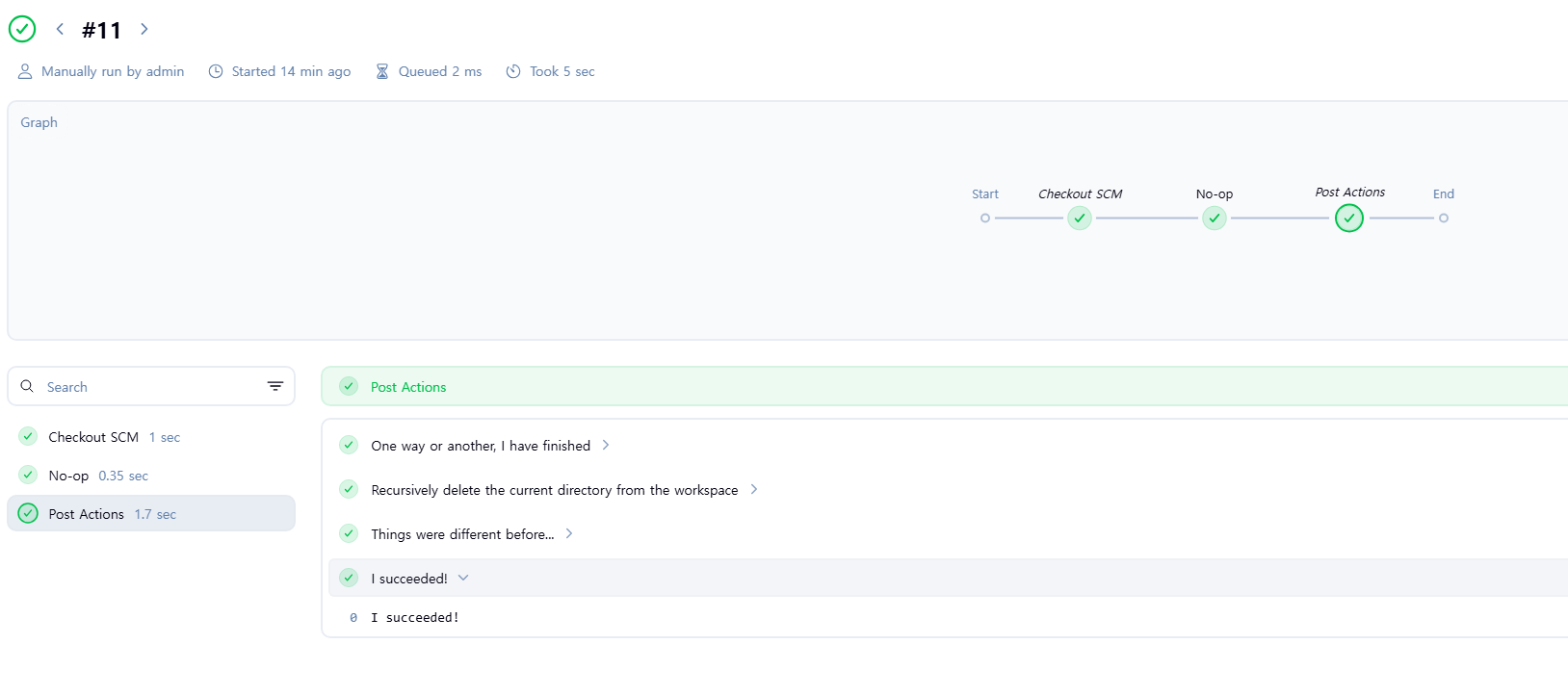This screenshot has height=696, width=1568.
Task: Click the '0.35 sec' duration of No-op
Action: click(x=123, y=476)
